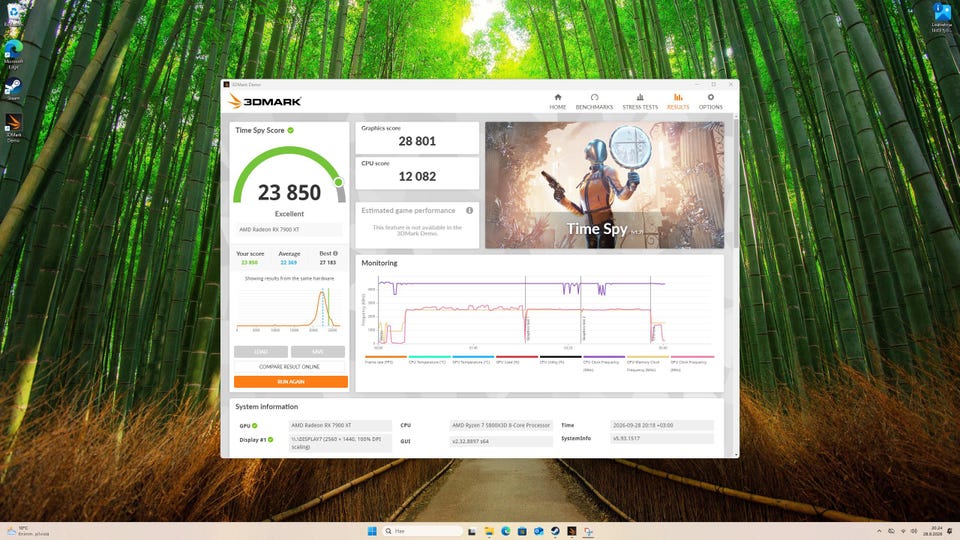Open the Home section in 3DMark
The height and width of the screenshot is (540, 960).
[557, 102]
